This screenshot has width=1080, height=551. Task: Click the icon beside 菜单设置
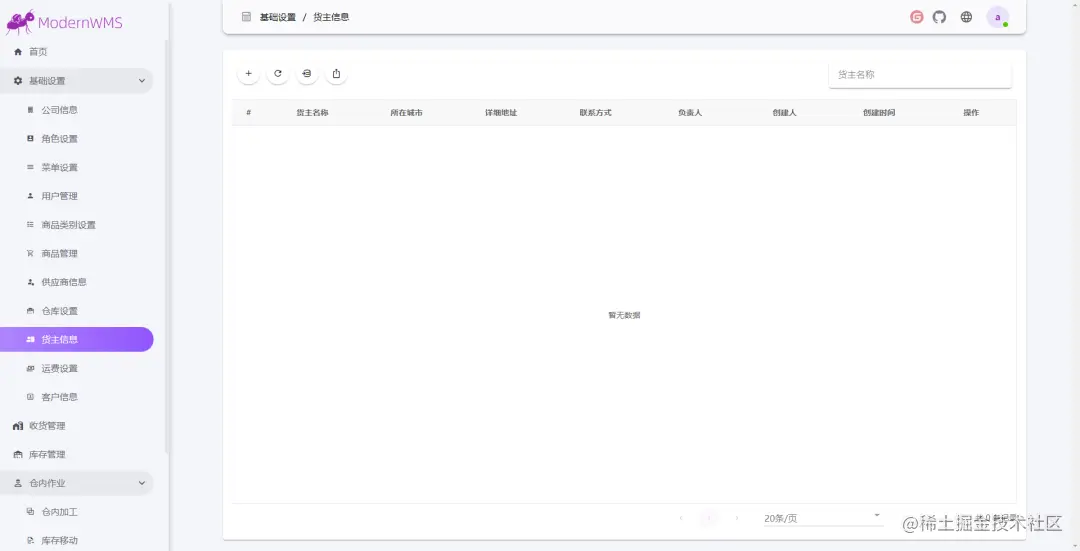[30, 167]
